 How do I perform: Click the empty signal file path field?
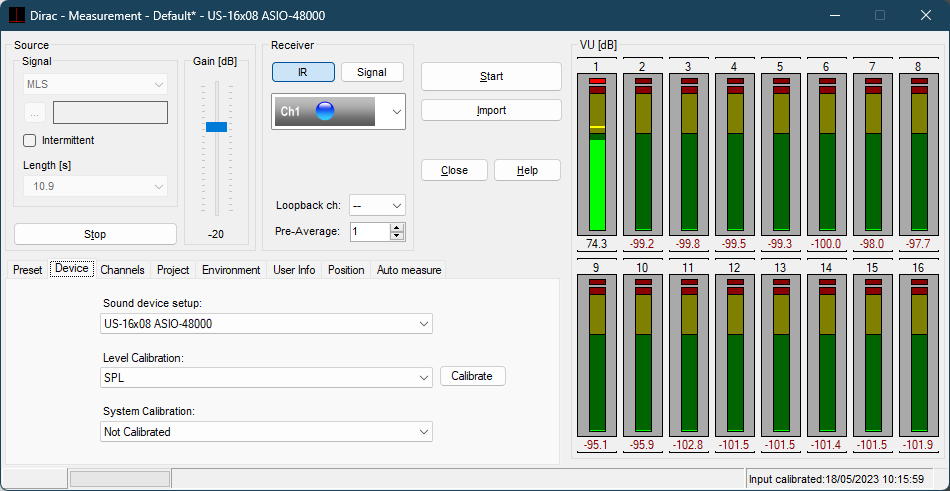coord(110,113)
